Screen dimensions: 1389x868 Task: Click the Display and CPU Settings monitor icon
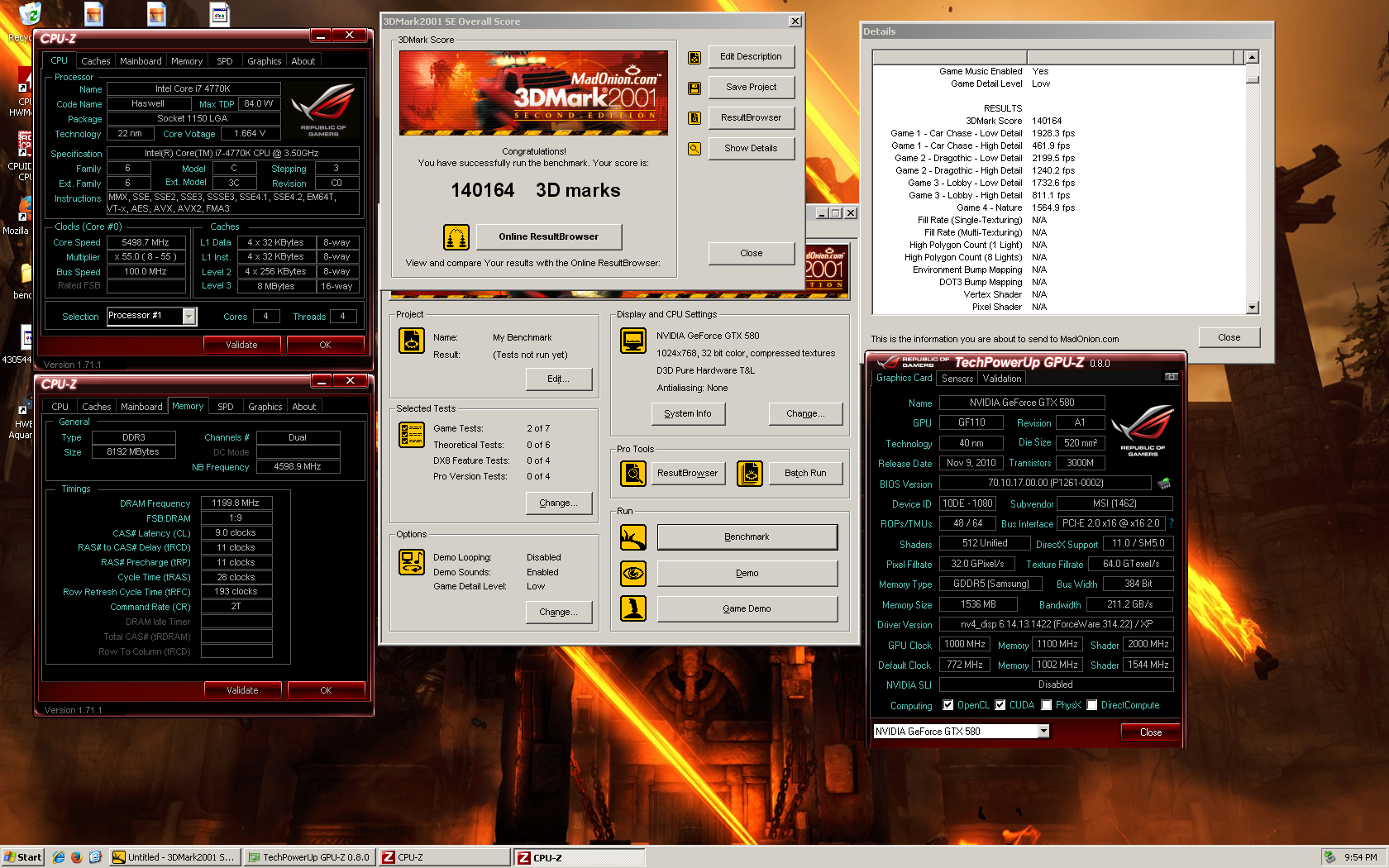(633, 341)
